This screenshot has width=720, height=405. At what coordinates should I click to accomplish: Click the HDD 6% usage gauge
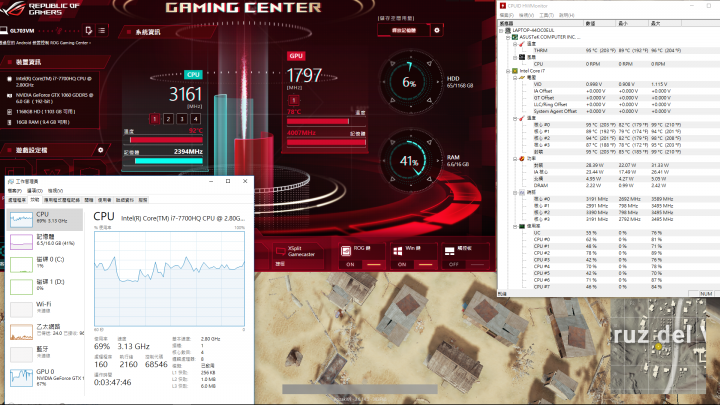(x=410, y=82)
